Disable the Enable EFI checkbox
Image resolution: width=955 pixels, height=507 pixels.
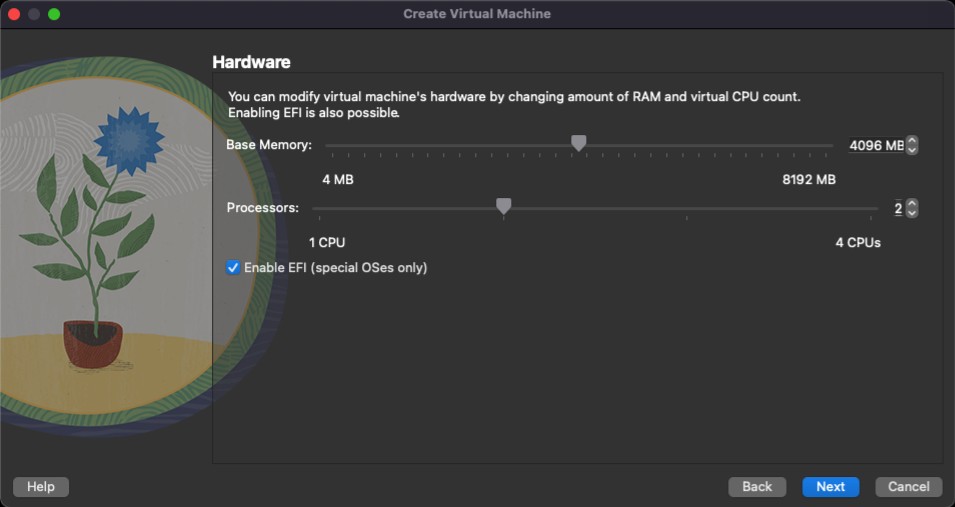(233, 268)
